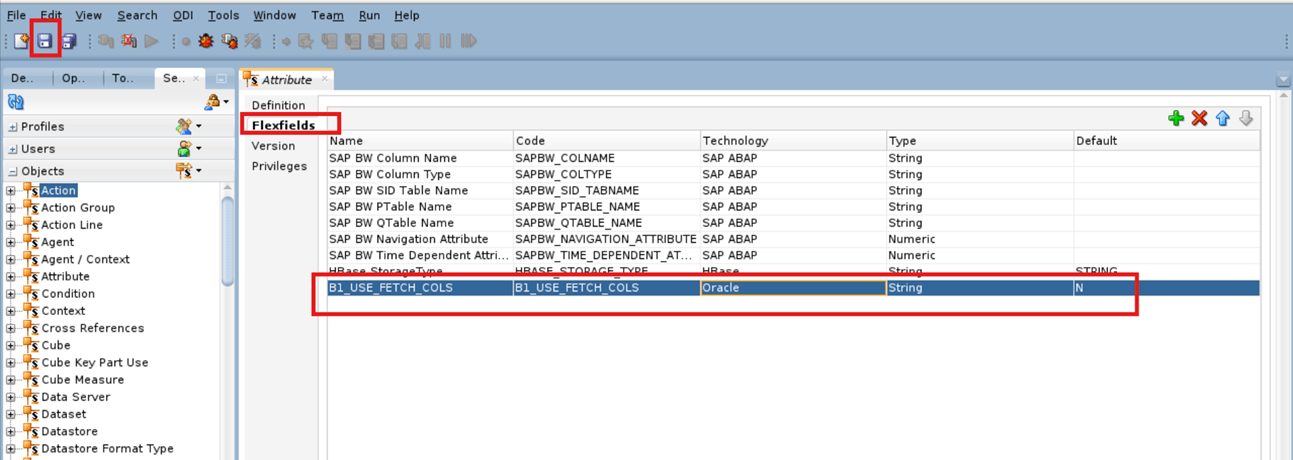
Task: Open the Definition side tab
Action: (278, 105)
